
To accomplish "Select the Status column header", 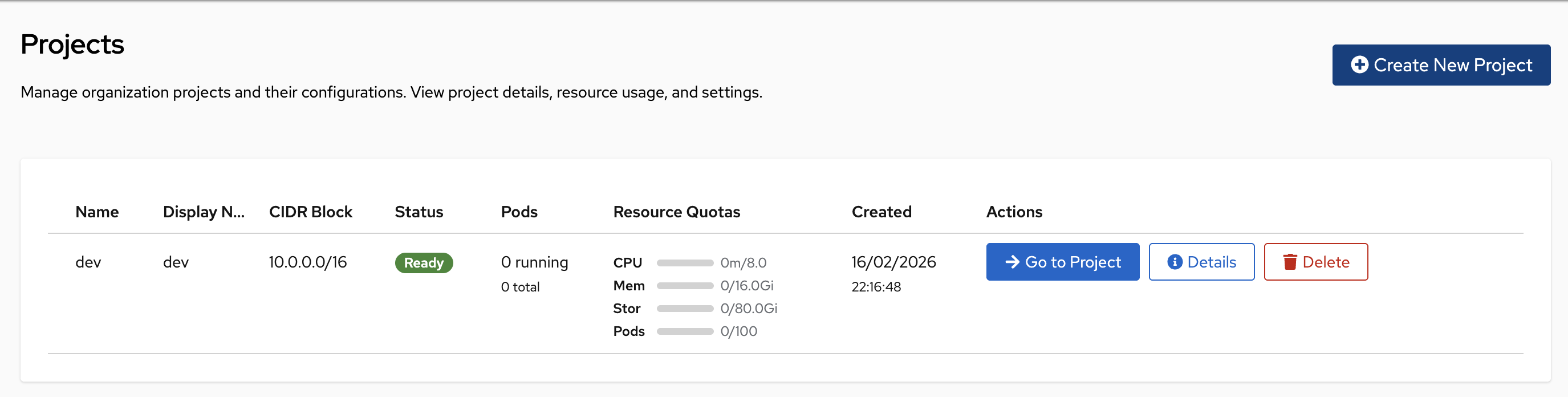I will [x=419, y=212].
